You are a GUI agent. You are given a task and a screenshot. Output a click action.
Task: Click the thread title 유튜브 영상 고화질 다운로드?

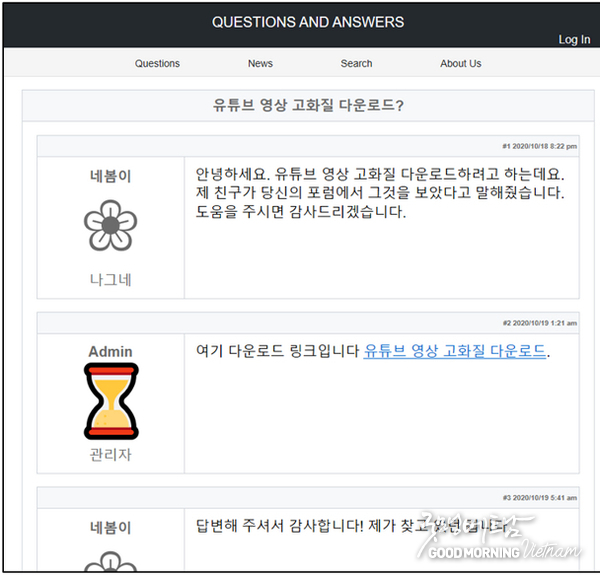(x=308, y=105)
